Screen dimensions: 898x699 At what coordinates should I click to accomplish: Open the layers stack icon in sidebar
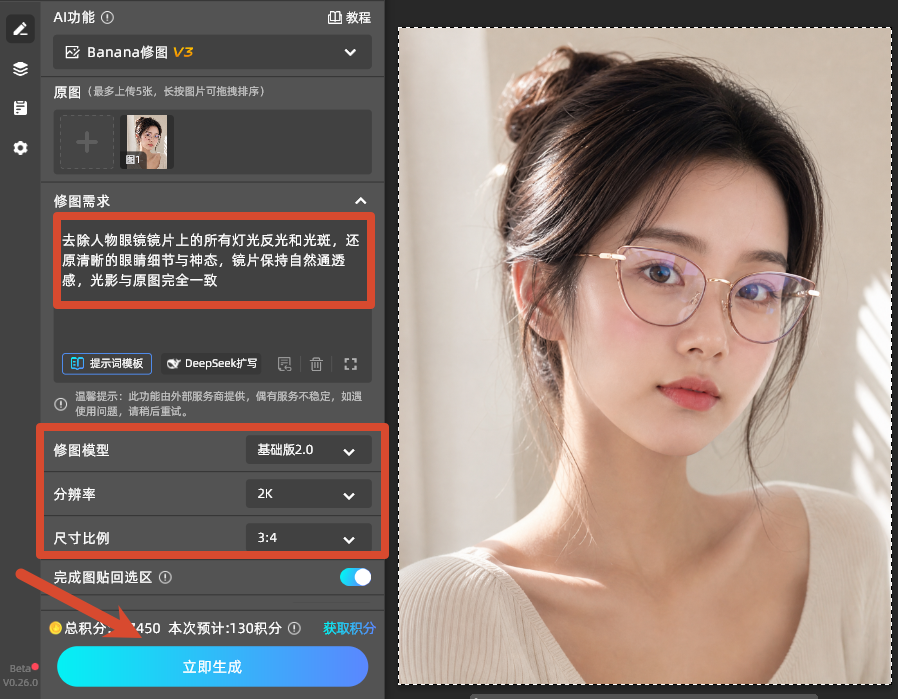coord(21,69)
